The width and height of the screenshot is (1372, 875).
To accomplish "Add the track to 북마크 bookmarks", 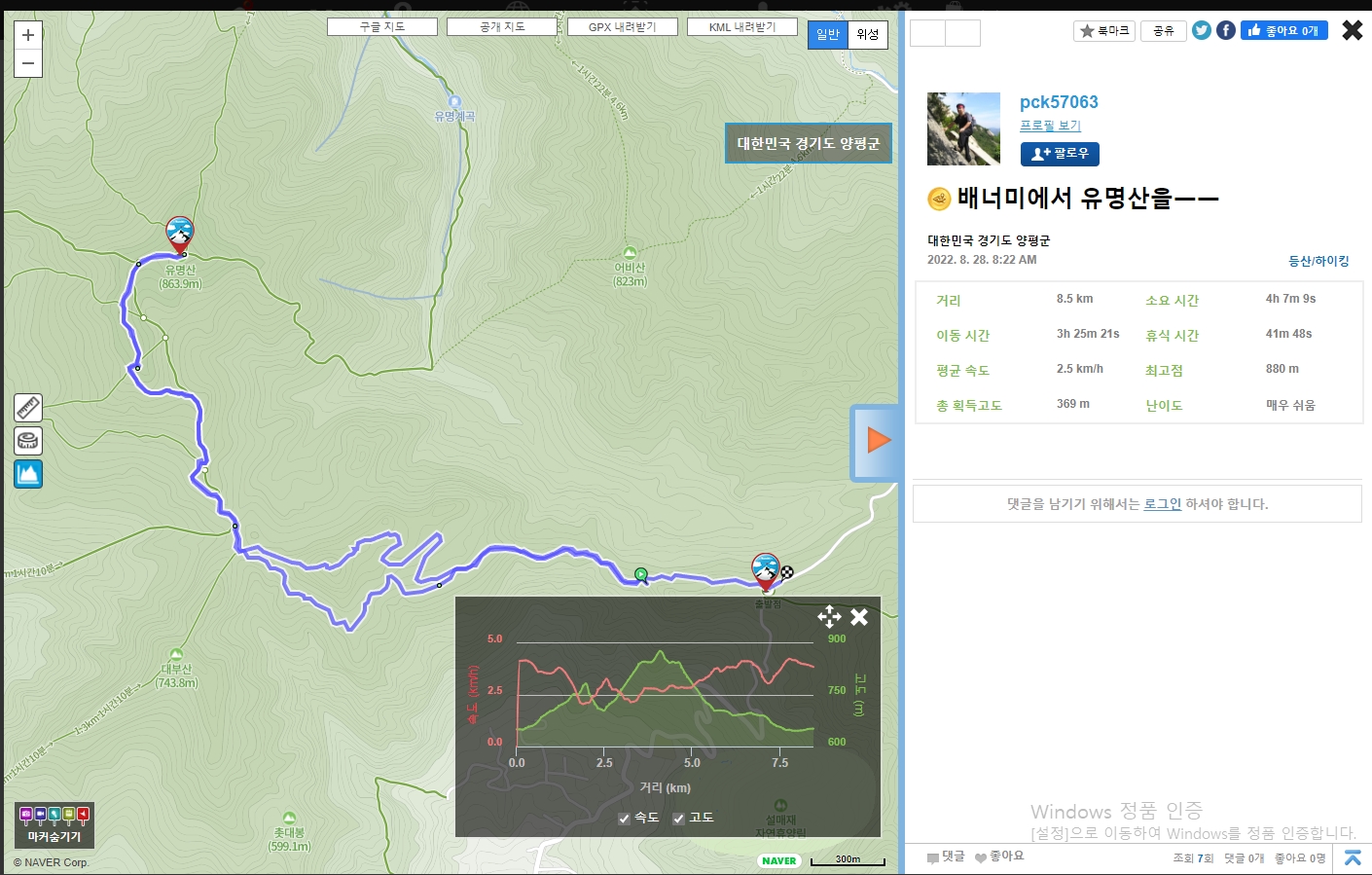I will 1104,31.
